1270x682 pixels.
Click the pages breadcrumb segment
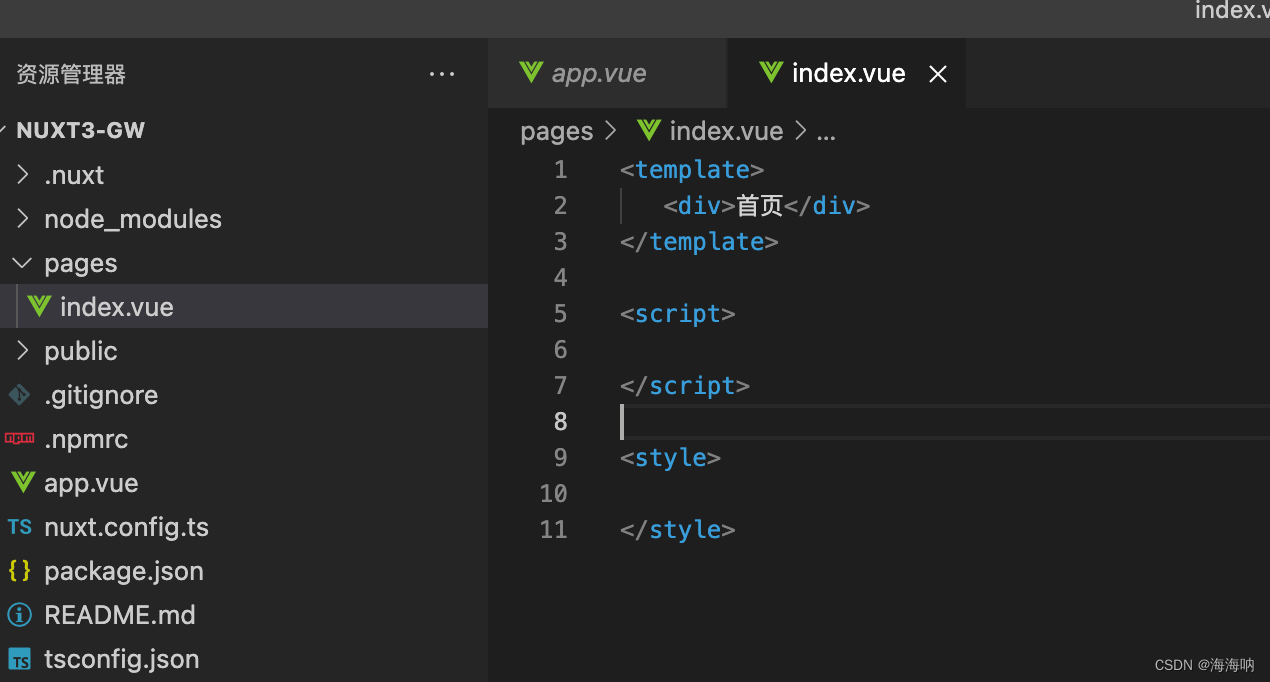coord(557,131)
